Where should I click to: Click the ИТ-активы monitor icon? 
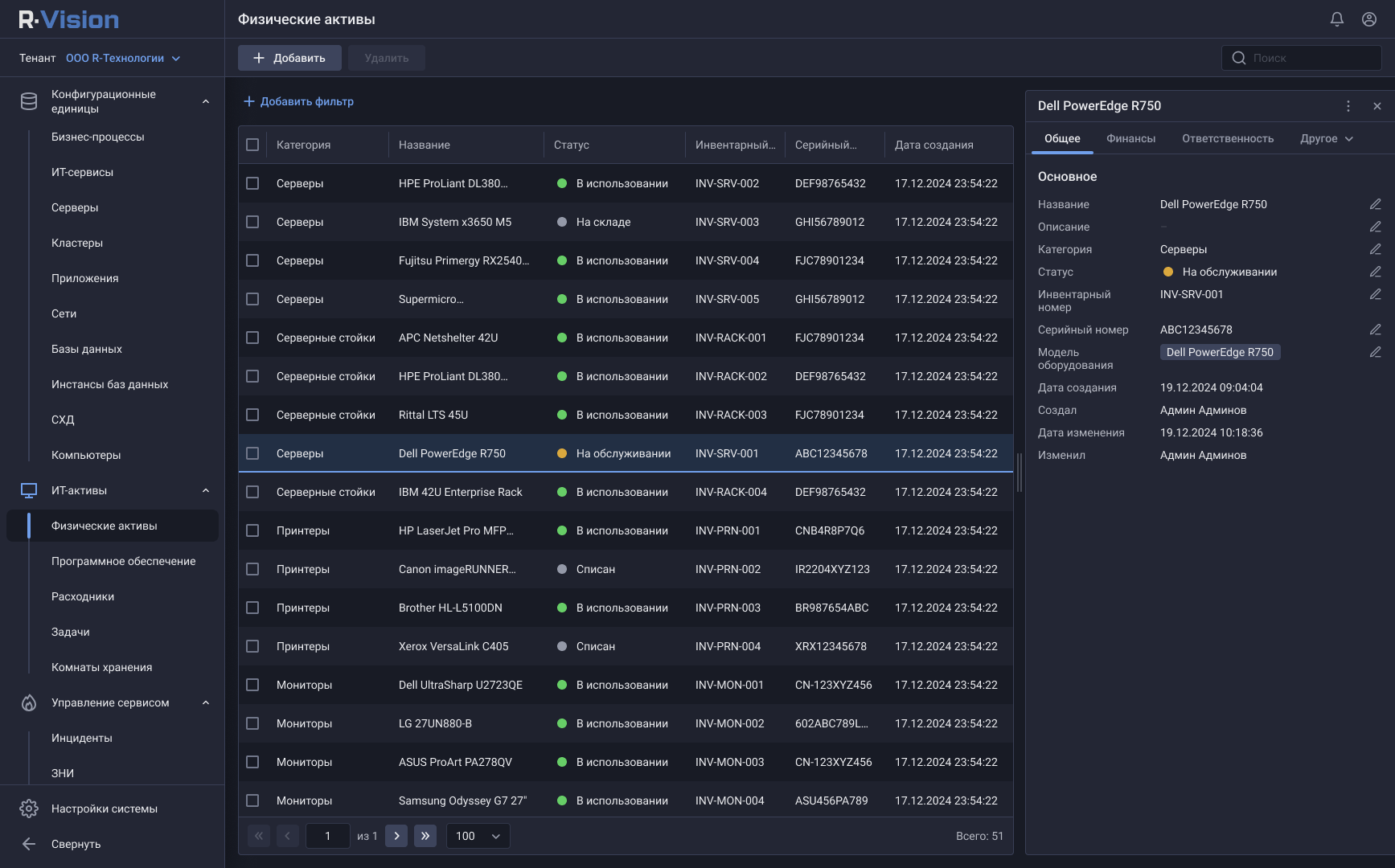pos(29,490)
